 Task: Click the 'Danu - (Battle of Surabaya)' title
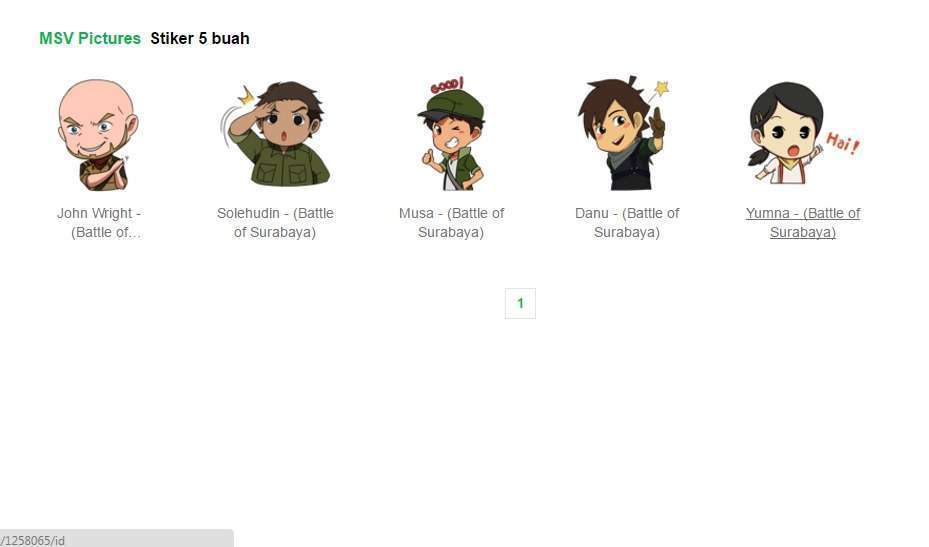point(627,222)
